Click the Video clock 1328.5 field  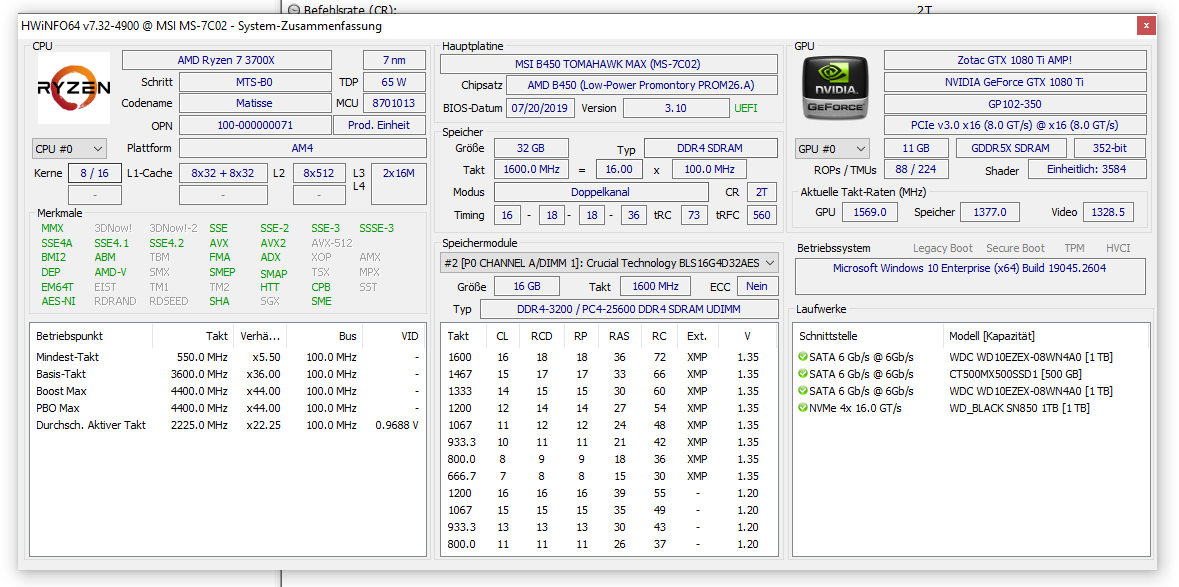[1109, 213]
